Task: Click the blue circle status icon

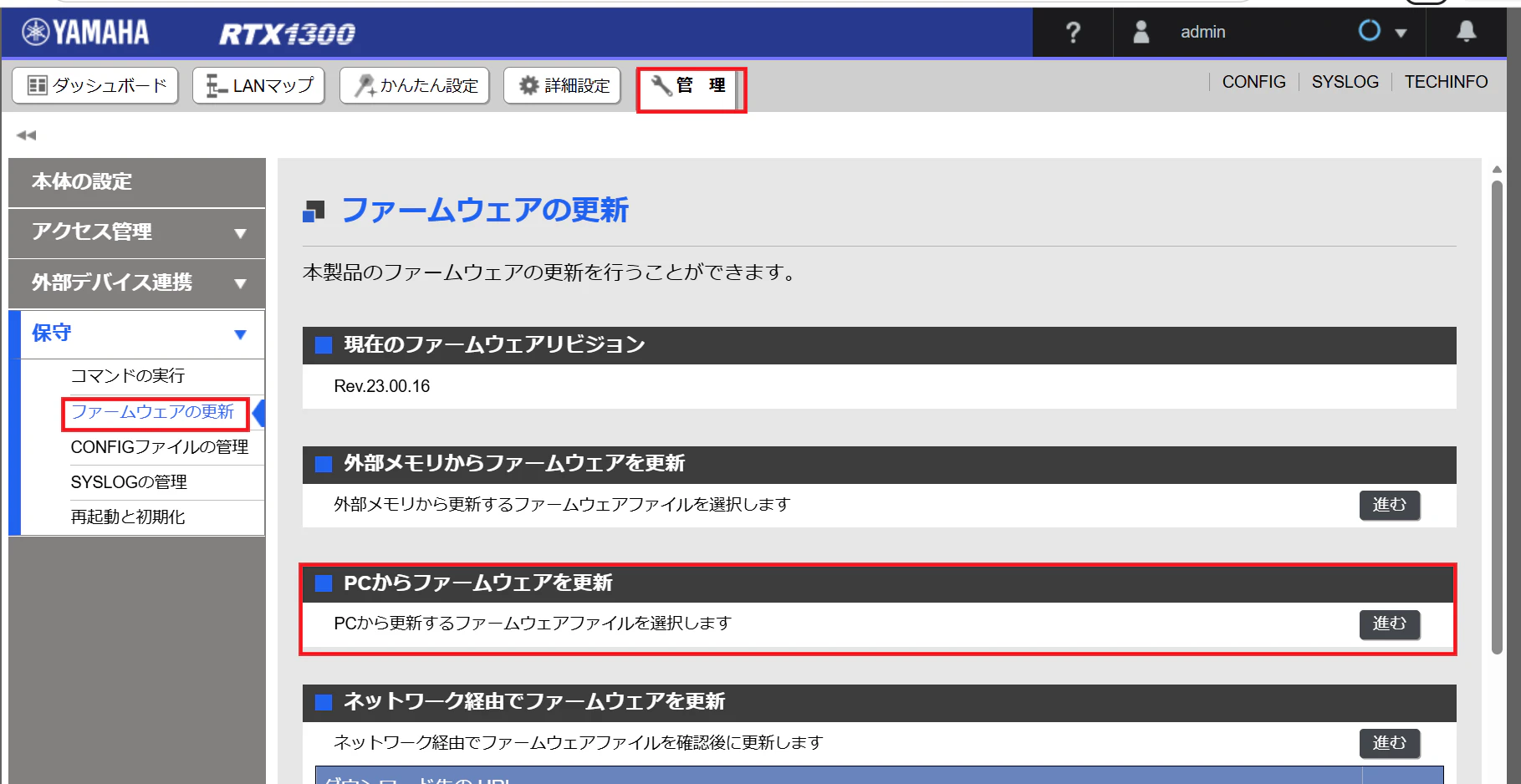Action: click(x=1370, y=31)
